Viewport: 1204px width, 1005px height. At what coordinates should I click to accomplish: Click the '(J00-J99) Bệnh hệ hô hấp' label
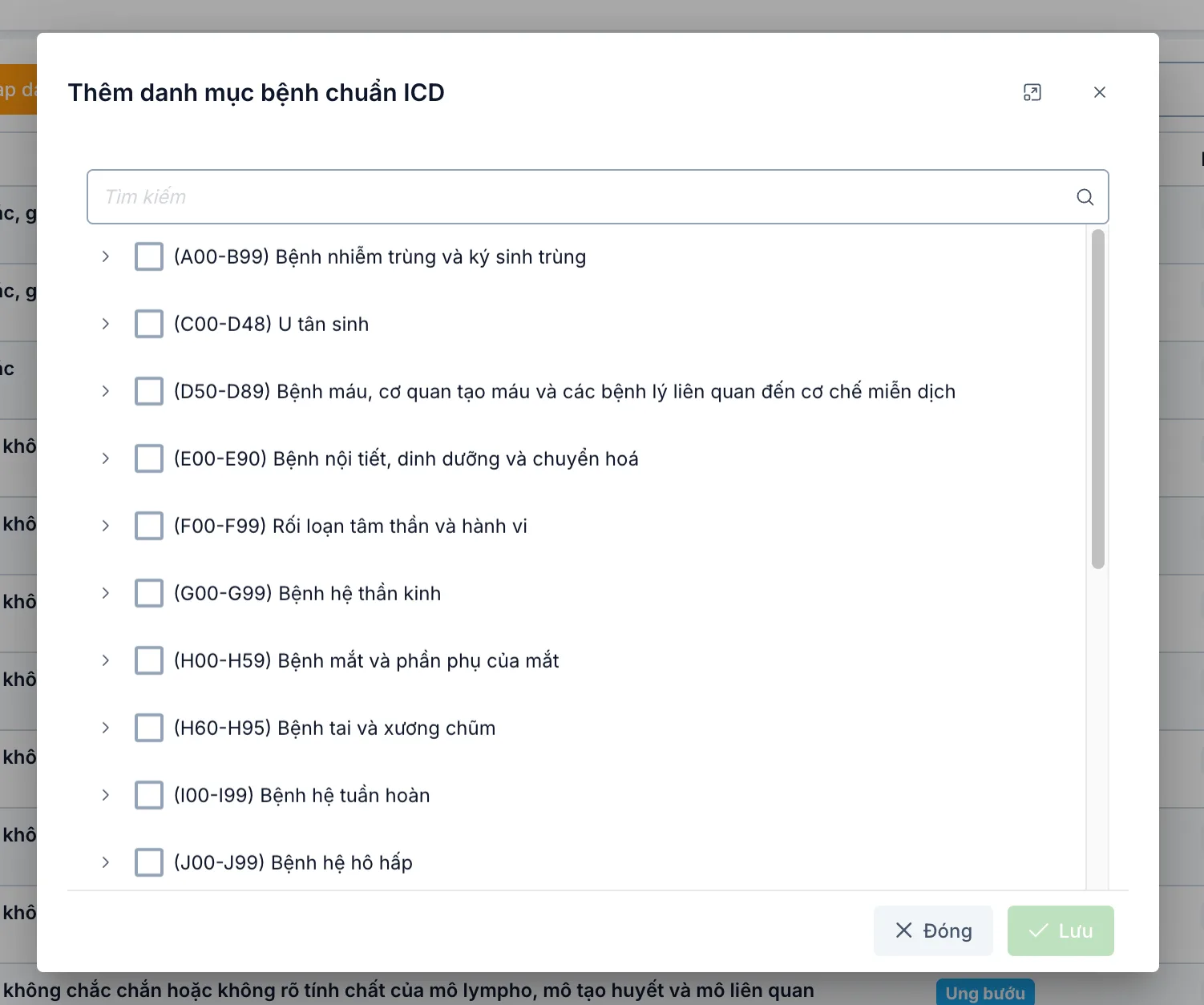293,862
